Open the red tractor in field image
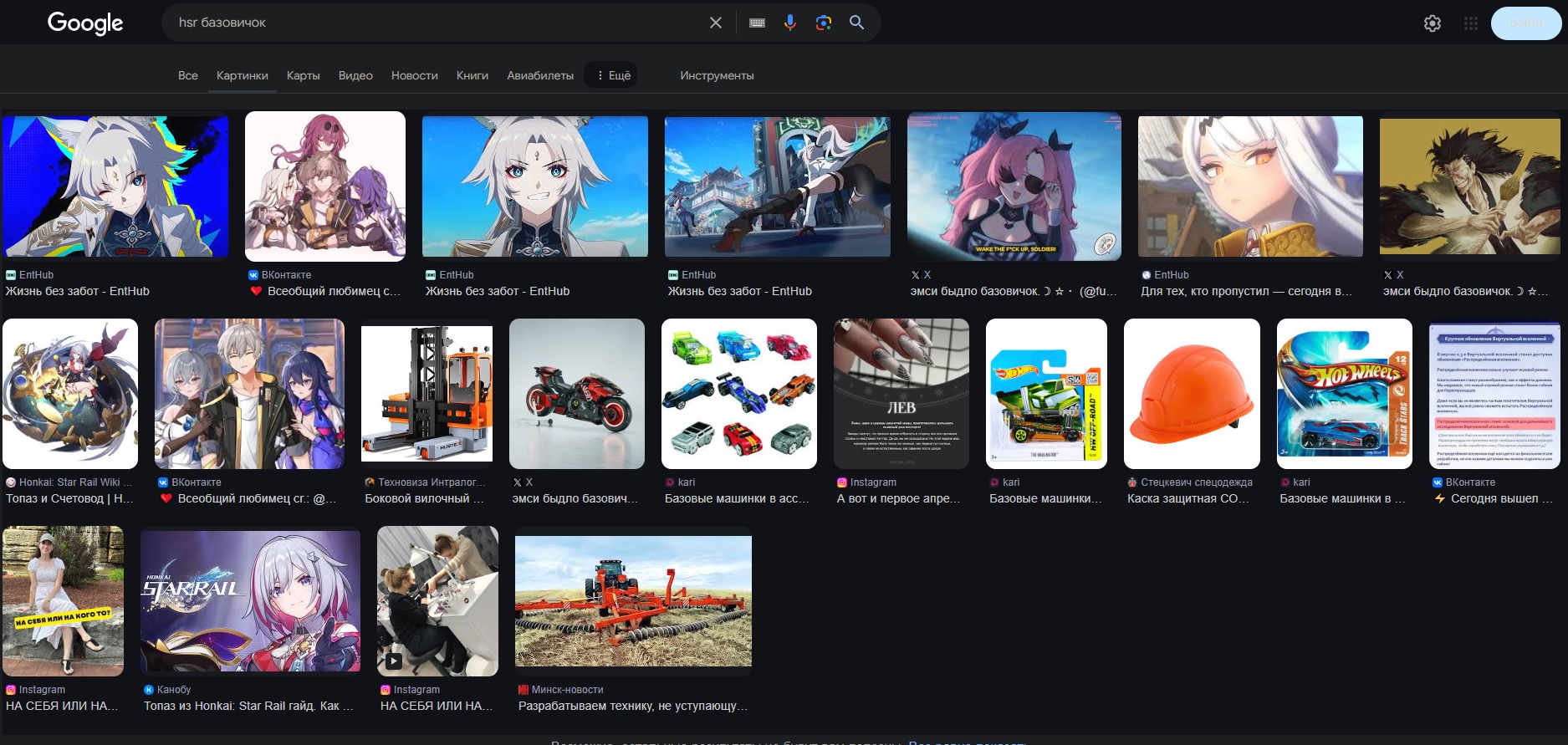1568x745 pixels. click(x=633, y=601)
